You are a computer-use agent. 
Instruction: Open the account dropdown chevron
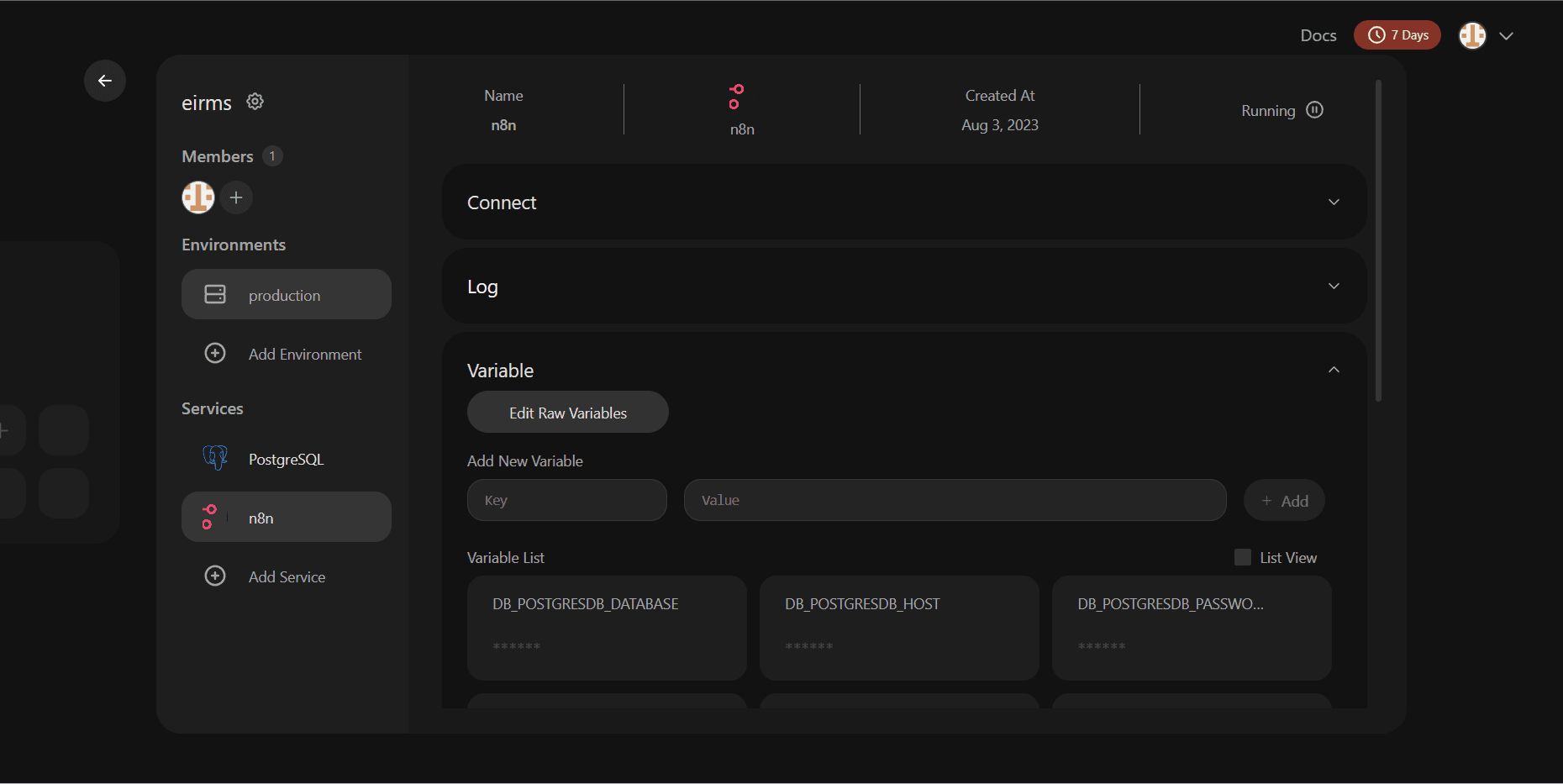click(1506, 36)
